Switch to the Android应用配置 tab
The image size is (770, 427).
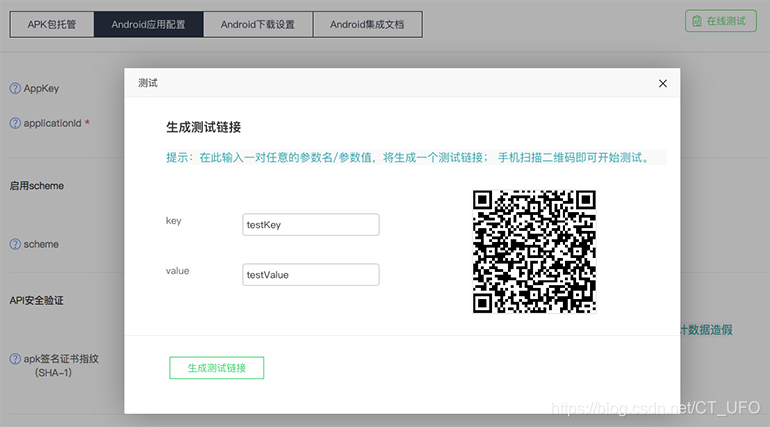[x=148, y=25]
